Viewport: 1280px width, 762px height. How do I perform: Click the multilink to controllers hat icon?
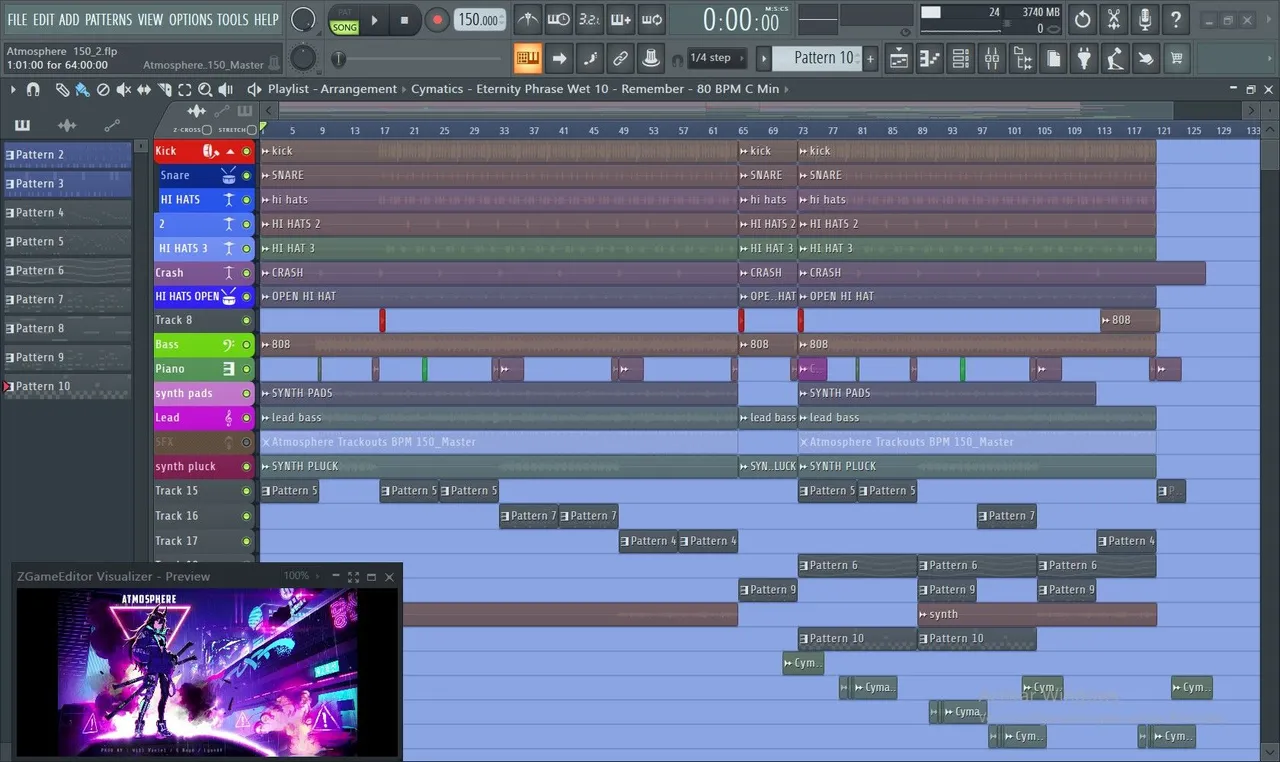pyautogui.click(x=652, y=58)
